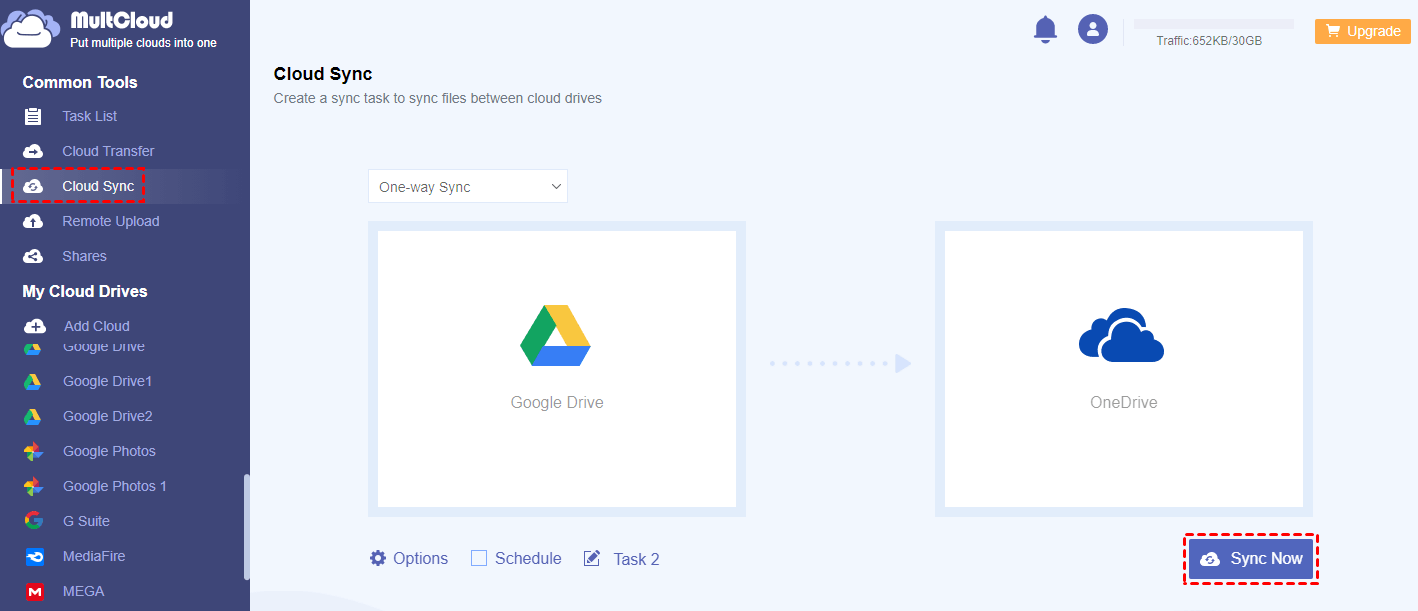Click the Common Tools heading

tap(80, 82)
